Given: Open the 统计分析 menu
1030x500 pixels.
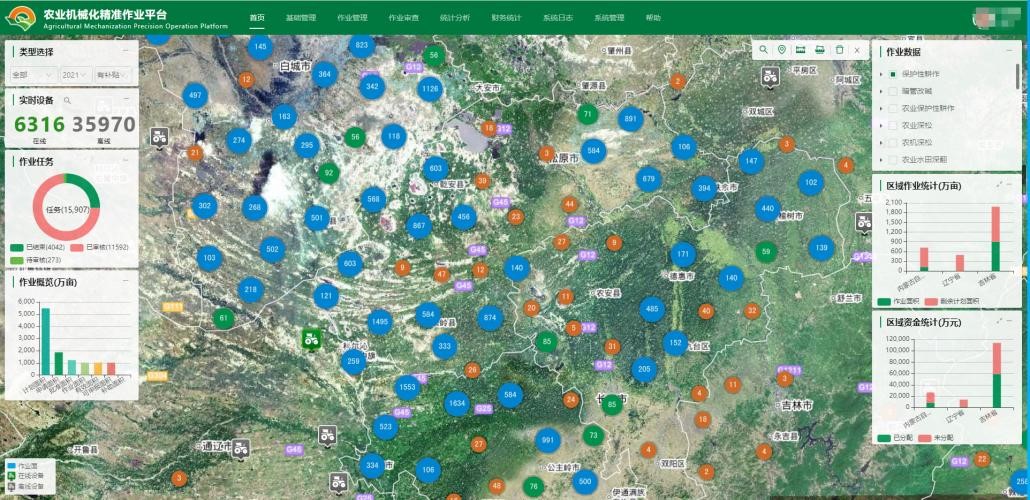Looking at the screenshot, I should click(x=455, y=18).
